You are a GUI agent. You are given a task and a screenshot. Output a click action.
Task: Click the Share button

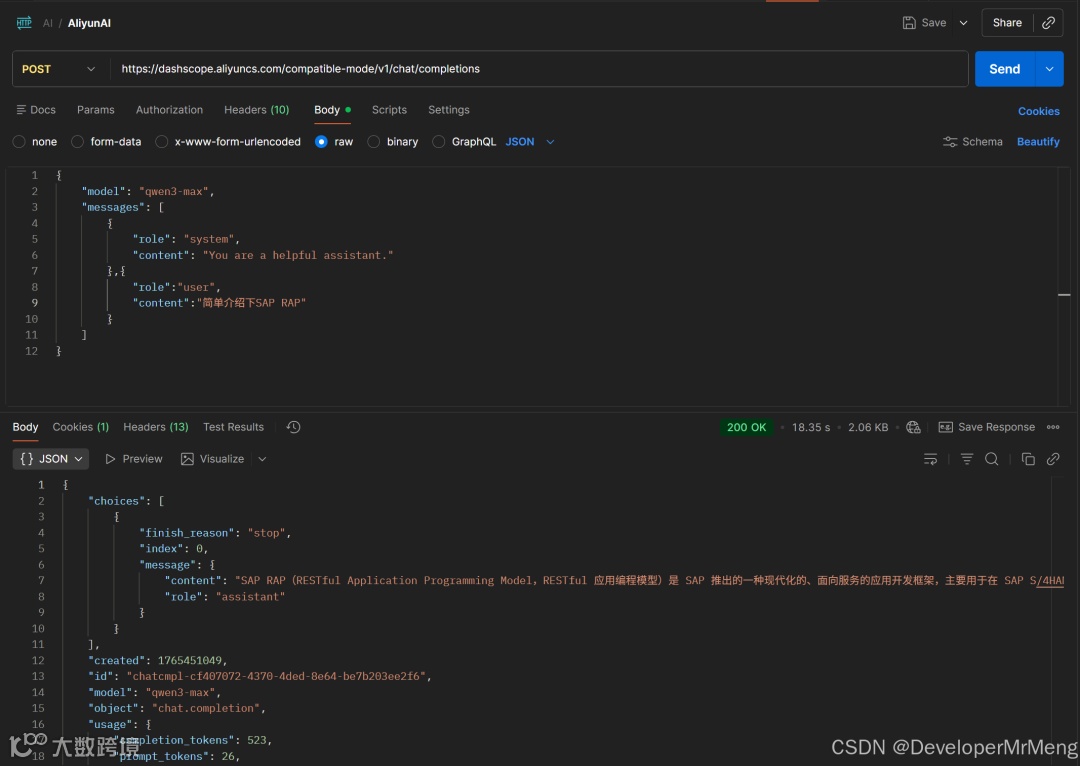point(1007,23)
